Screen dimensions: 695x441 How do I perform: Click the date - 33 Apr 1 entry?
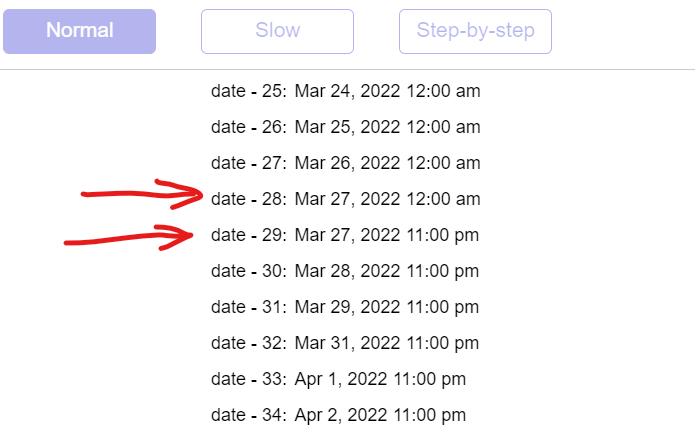coord(339,379)
